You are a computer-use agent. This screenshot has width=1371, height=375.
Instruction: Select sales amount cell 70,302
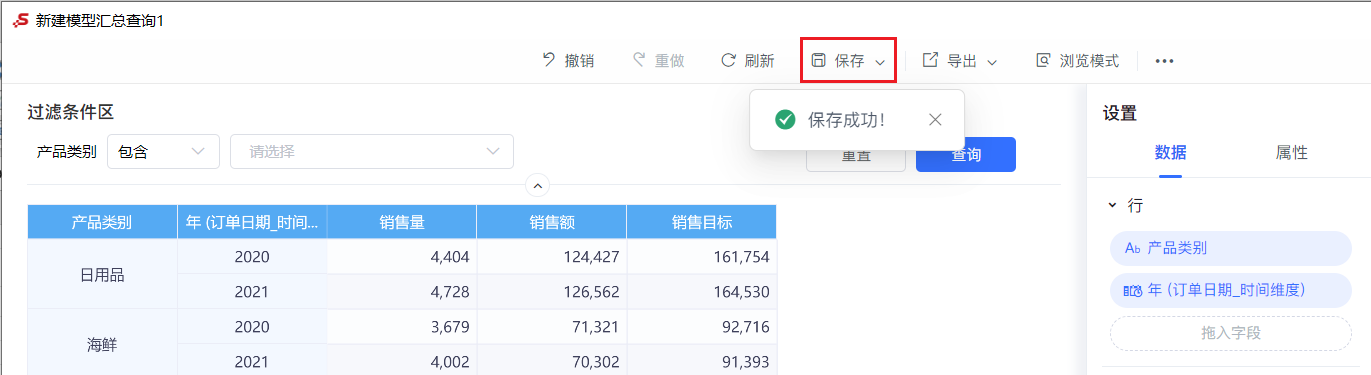[x=551, y=361]
